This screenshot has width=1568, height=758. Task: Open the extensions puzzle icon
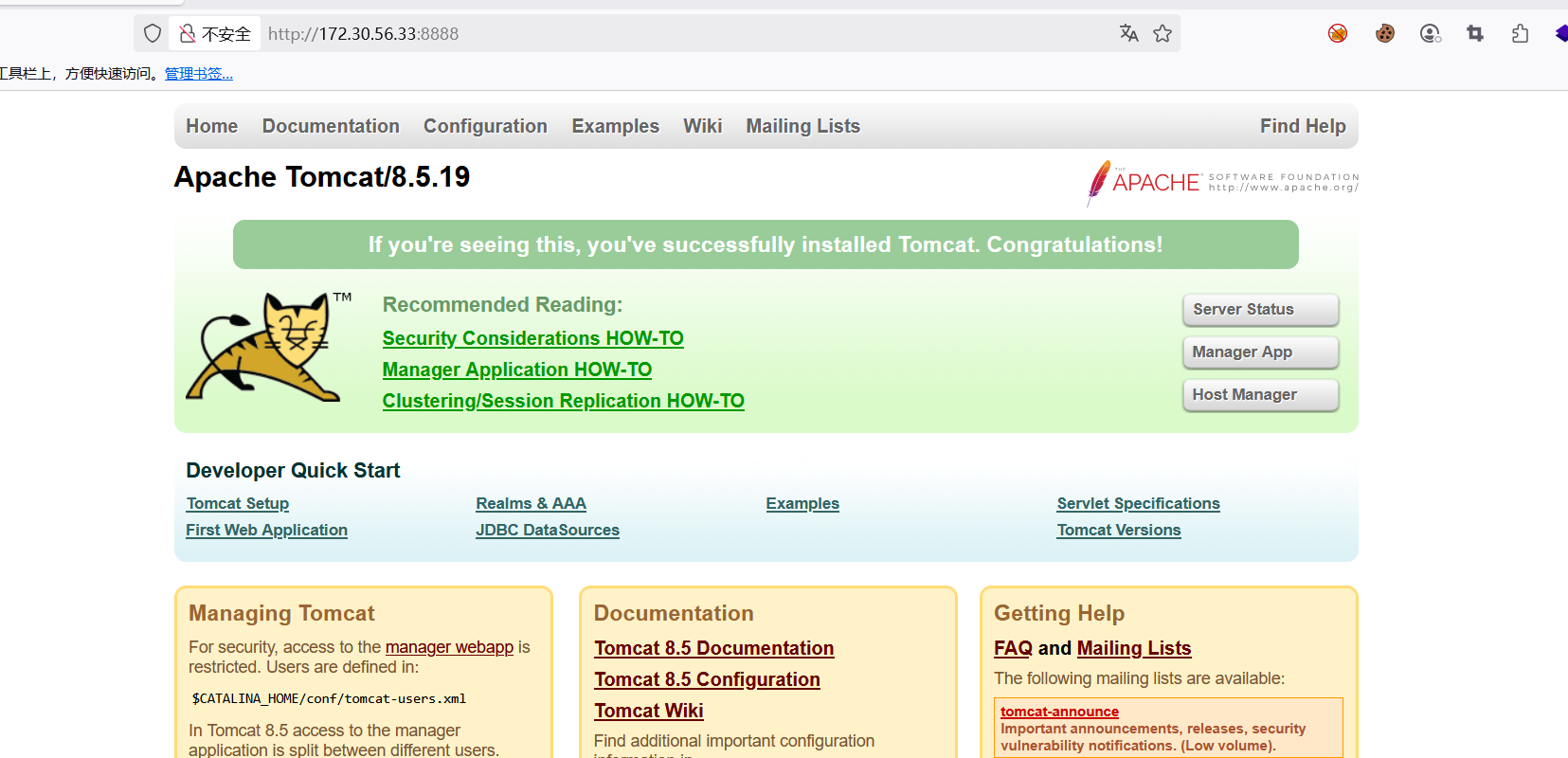[1521, 34]
